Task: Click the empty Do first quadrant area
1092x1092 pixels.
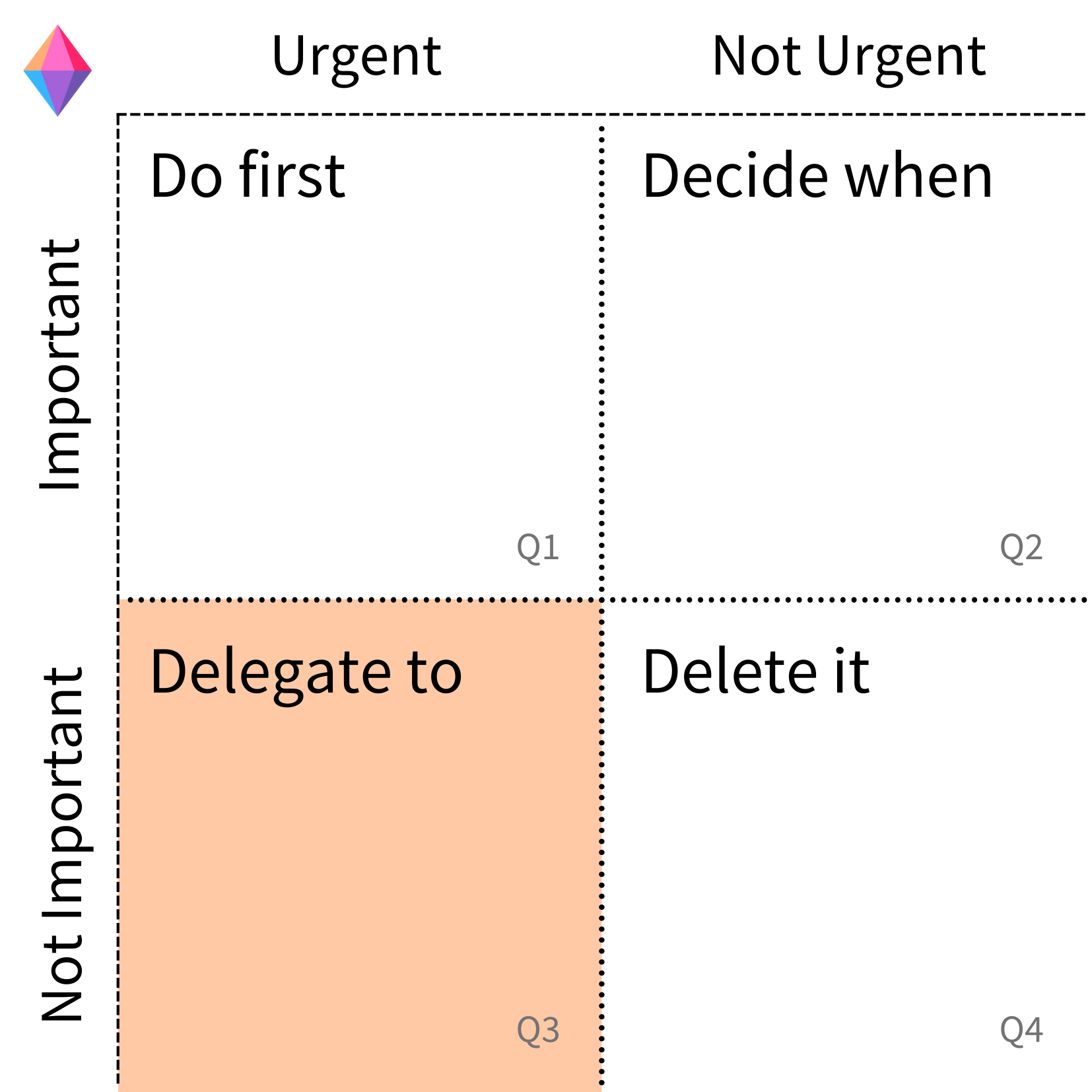Action: 360,370
